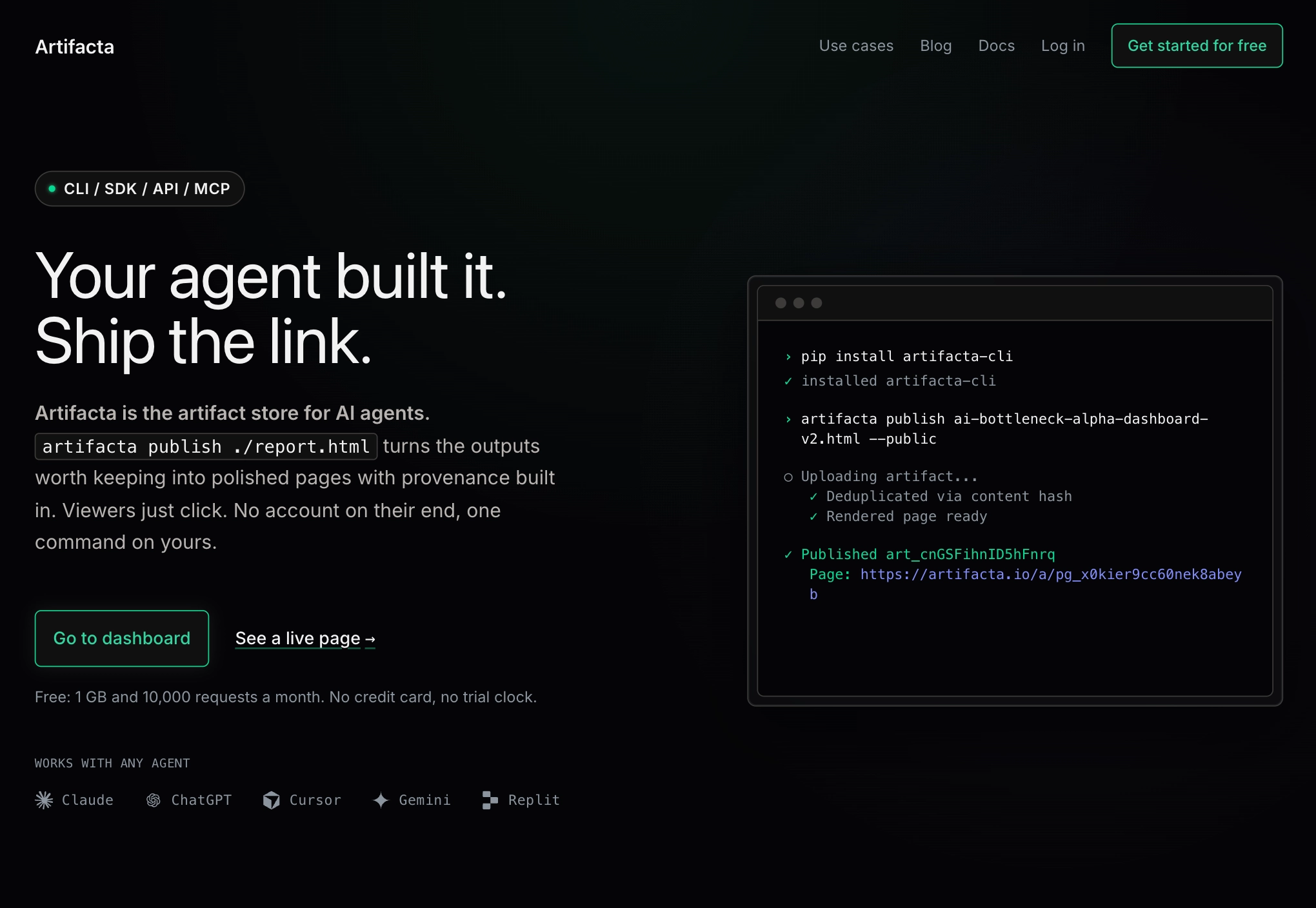Click Get started for free button
Viewport: 1316px width, 908px height.
(1197, 46)
